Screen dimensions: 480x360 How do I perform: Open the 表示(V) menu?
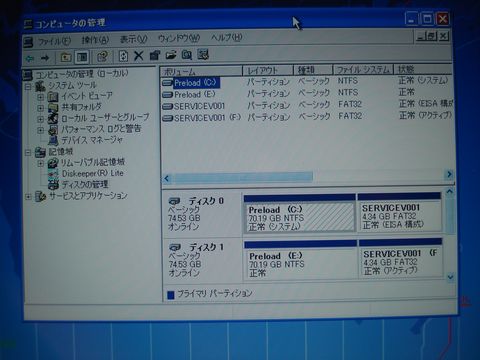click(133, 39)
